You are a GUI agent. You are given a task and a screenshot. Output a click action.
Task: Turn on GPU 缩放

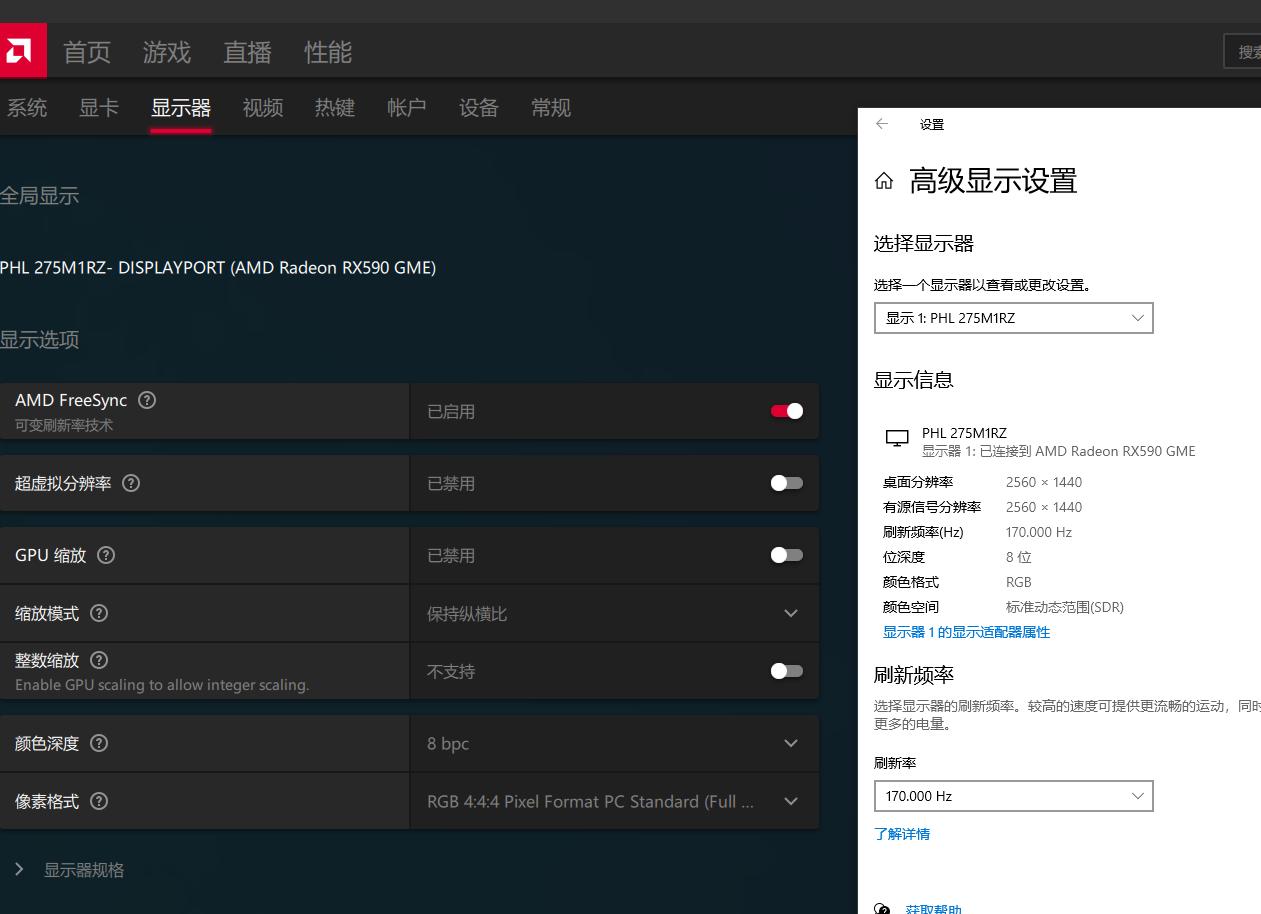786,554
